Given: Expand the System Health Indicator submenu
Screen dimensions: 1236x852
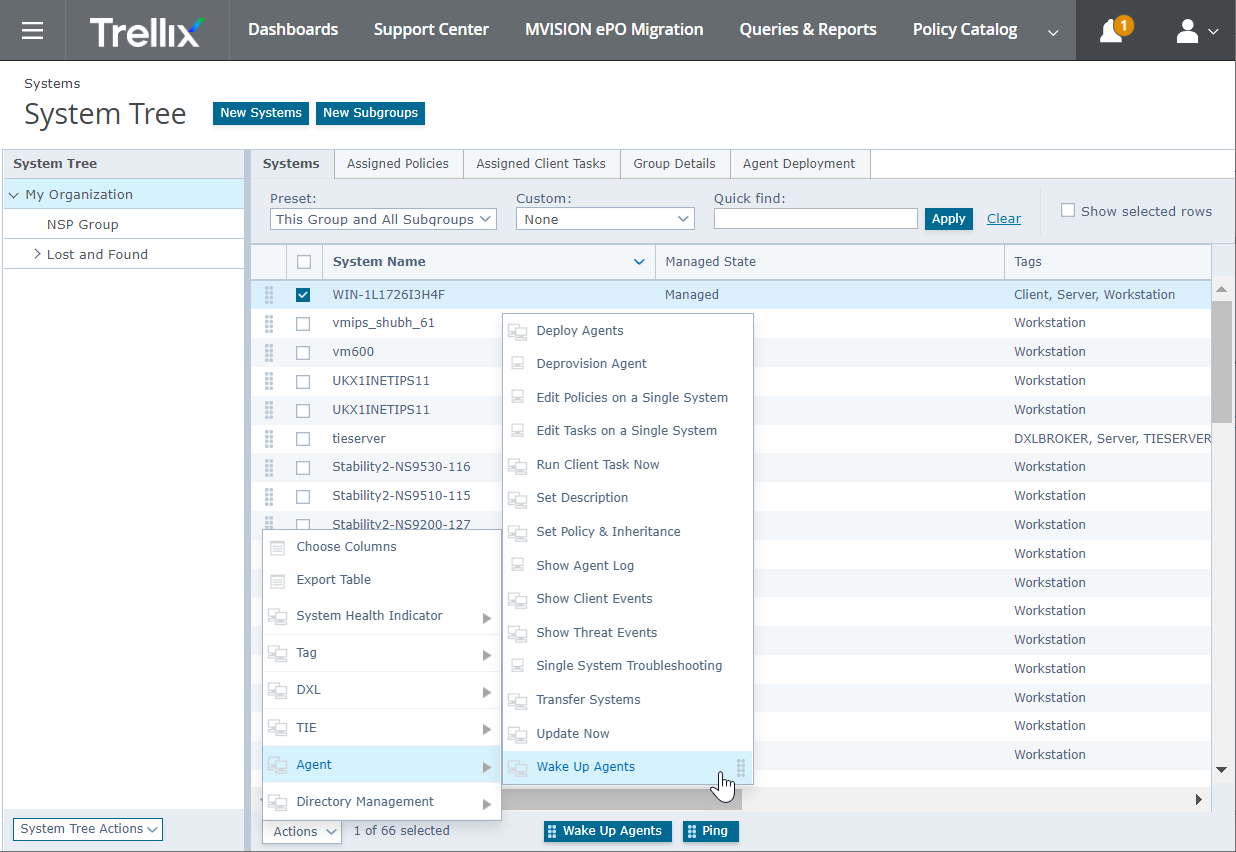Looking at the screenshot, I should point(487,618).
